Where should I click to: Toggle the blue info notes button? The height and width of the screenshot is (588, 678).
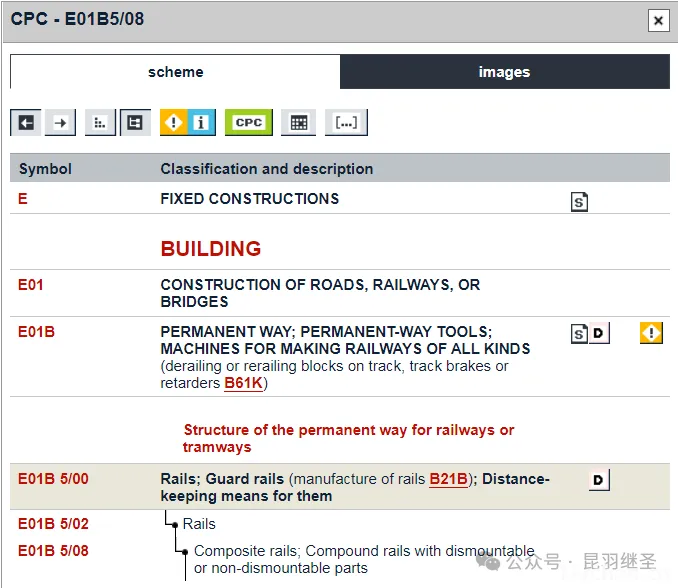201,122
